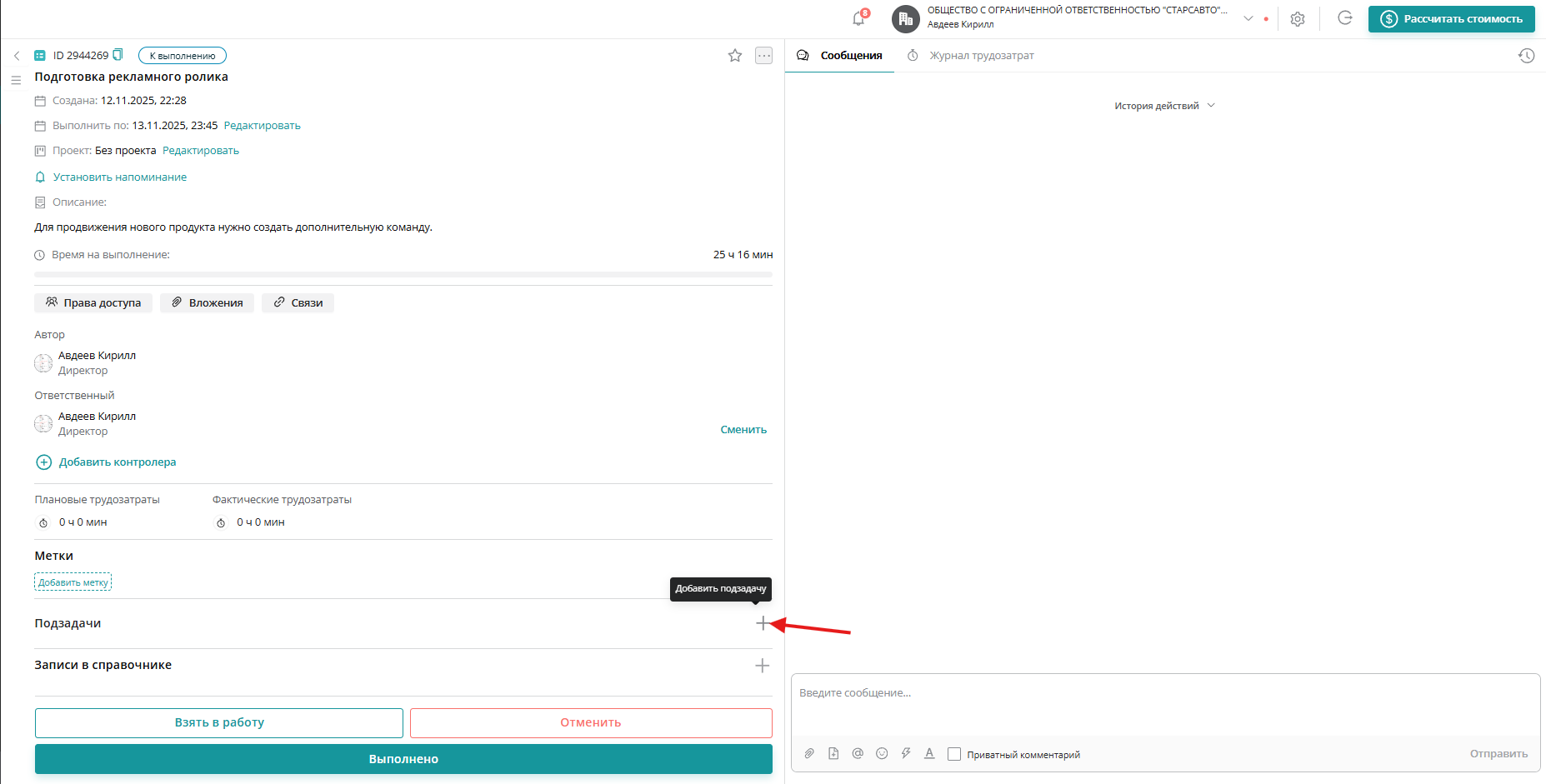Open the Права доступа section
The image size is (1546, 784).
[93, 302]
